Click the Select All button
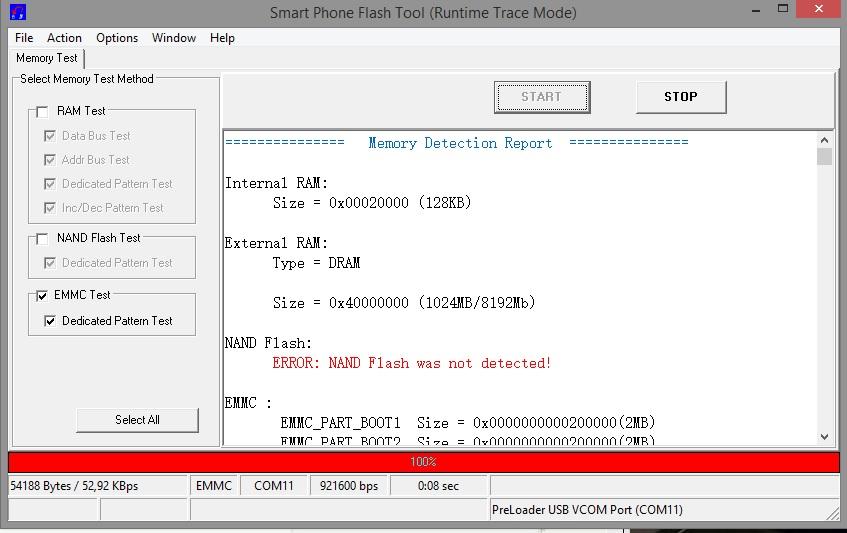Image resolution: width=847 pixels, height=533 pixels. tap(137, 420)
